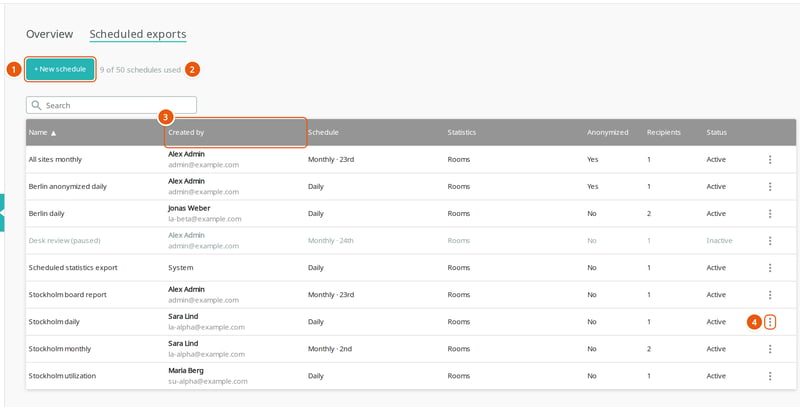Click 'Monthly · 2nd' schedule cell
Image resolution: width=800 pixels, height=407 pixels.
330,349
